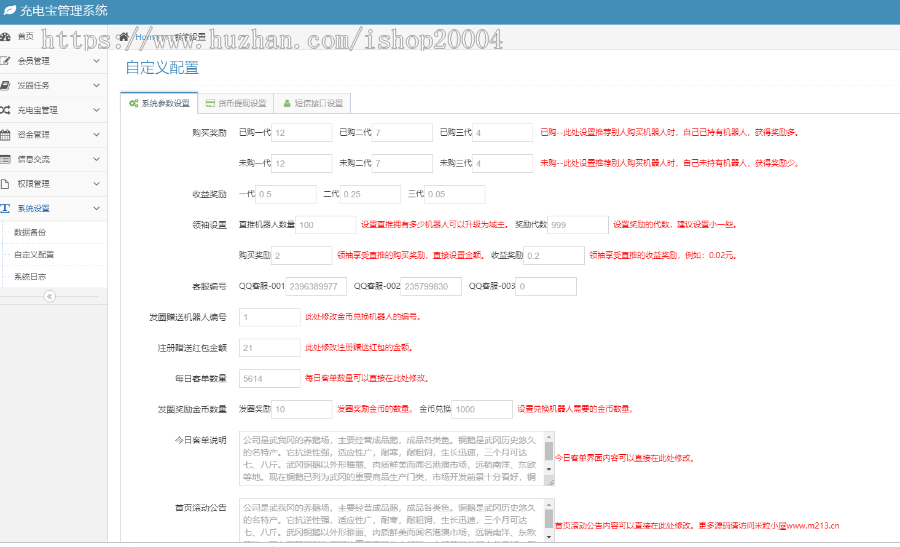Click 收益奖励 三代 input field
Viewport: 900px width, 547px height.
point(455,194)
